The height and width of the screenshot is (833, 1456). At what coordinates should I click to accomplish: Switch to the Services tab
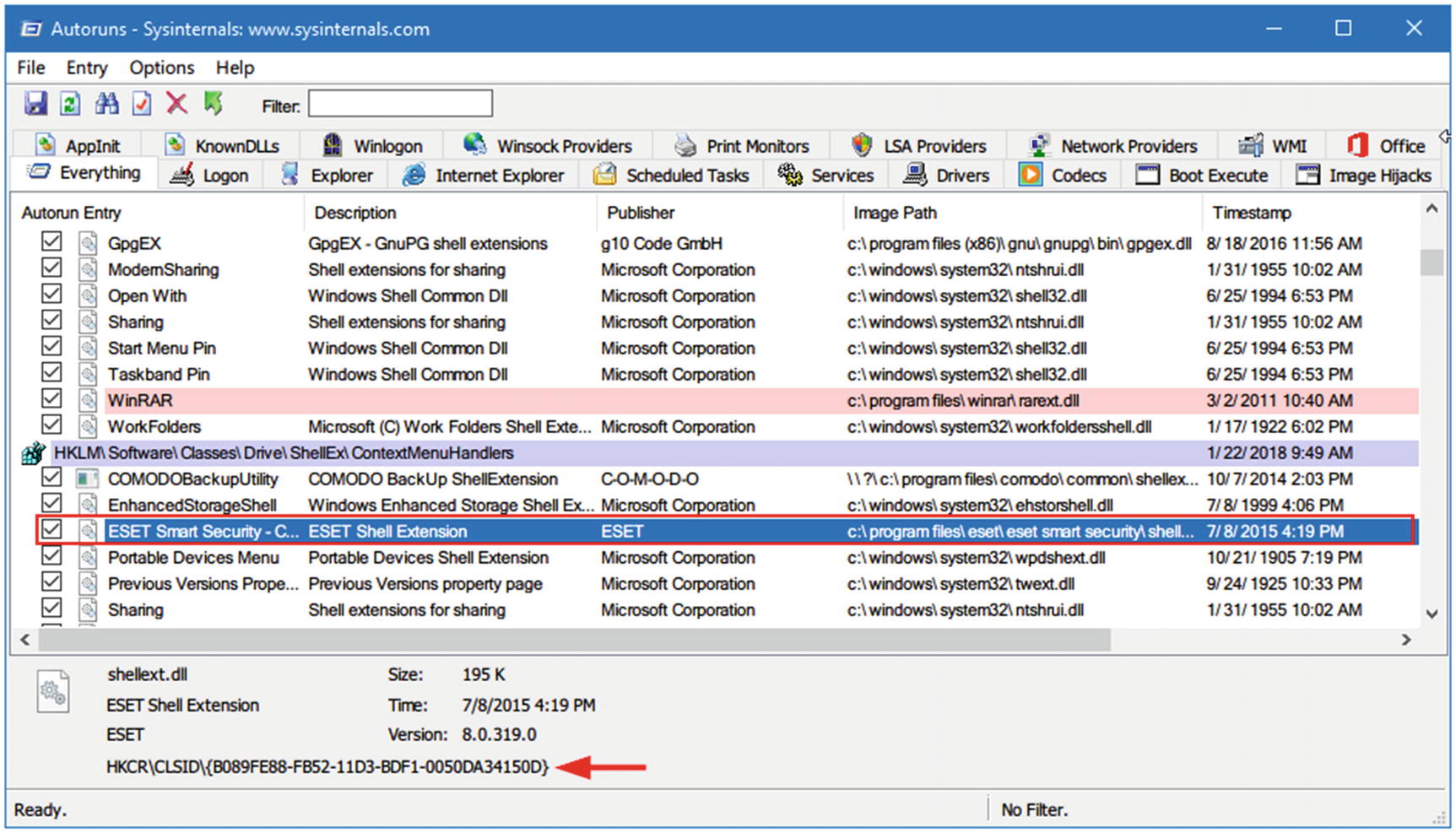click(x=825, y=176)
